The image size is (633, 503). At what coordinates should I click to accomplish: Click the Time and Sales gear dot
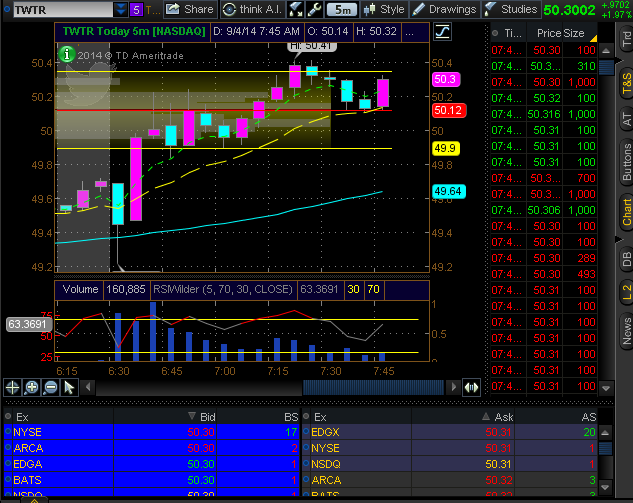[x=495, y=33]
